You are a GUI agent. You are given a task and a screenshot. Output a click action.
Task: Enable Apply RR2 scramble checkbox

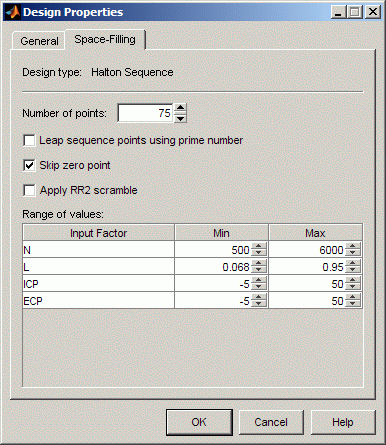click(x=29, y=190)
